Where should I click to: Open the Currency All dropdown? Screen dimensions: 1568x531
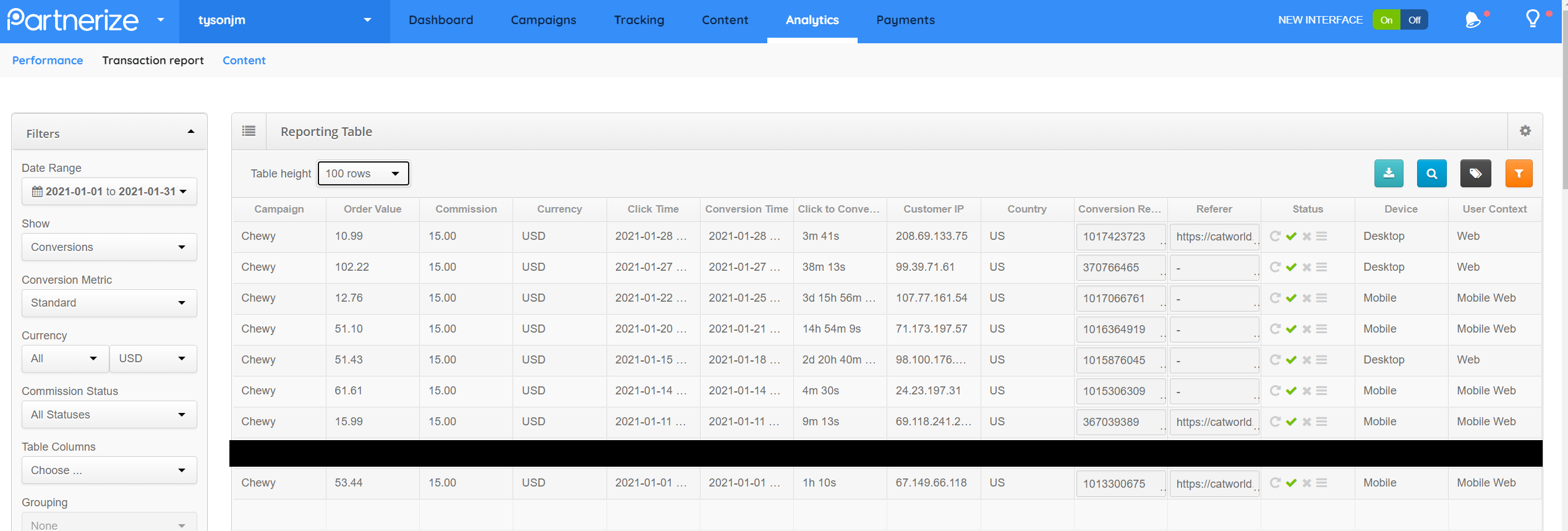click(x=65, y=359)
